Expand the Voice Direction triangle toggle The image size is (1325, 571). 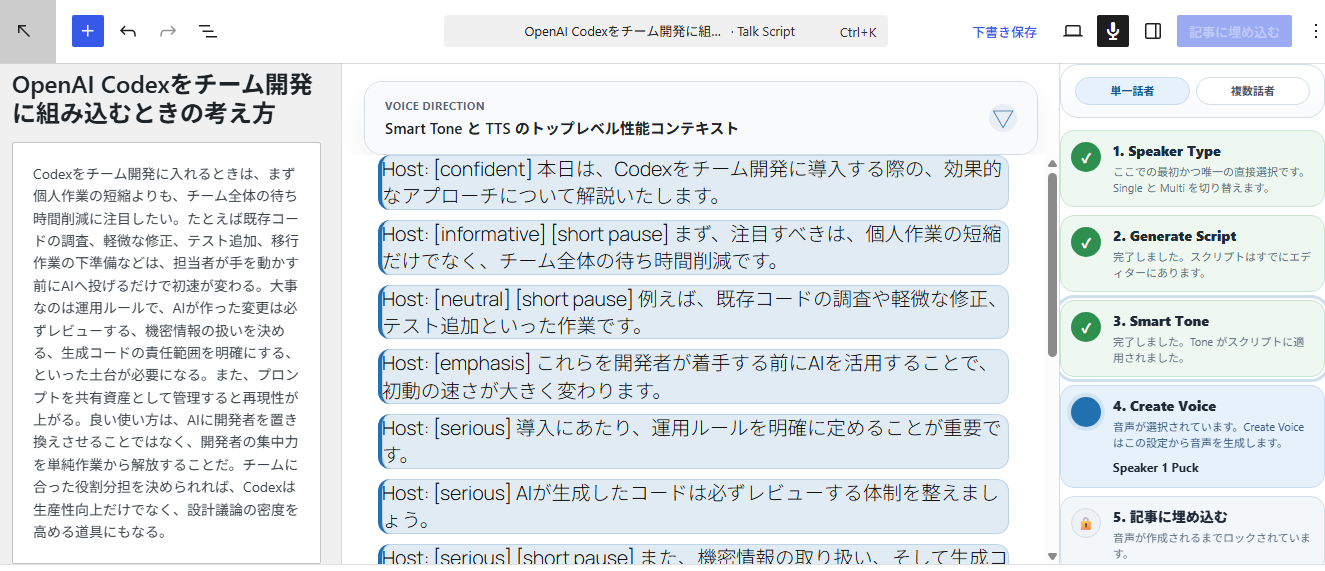1003,118
